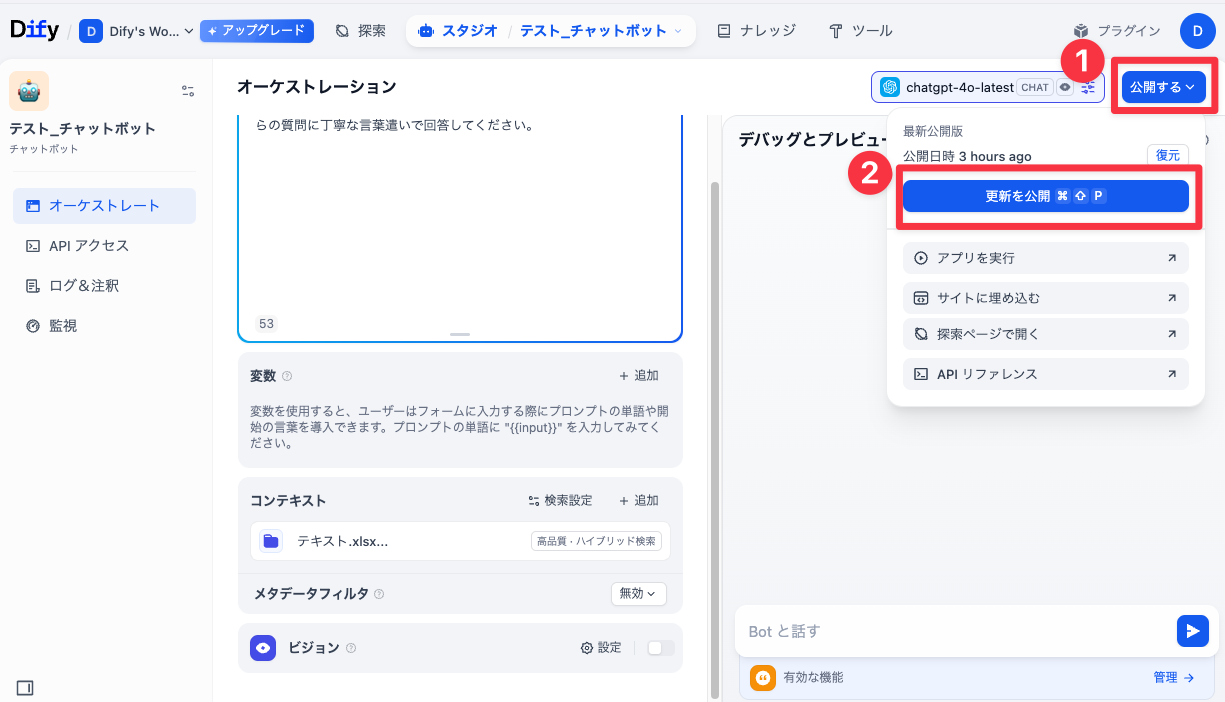This screenshot has width=1225, height=702.
Task: Click the prompt editor resize handle
Action: click(460, 334)
